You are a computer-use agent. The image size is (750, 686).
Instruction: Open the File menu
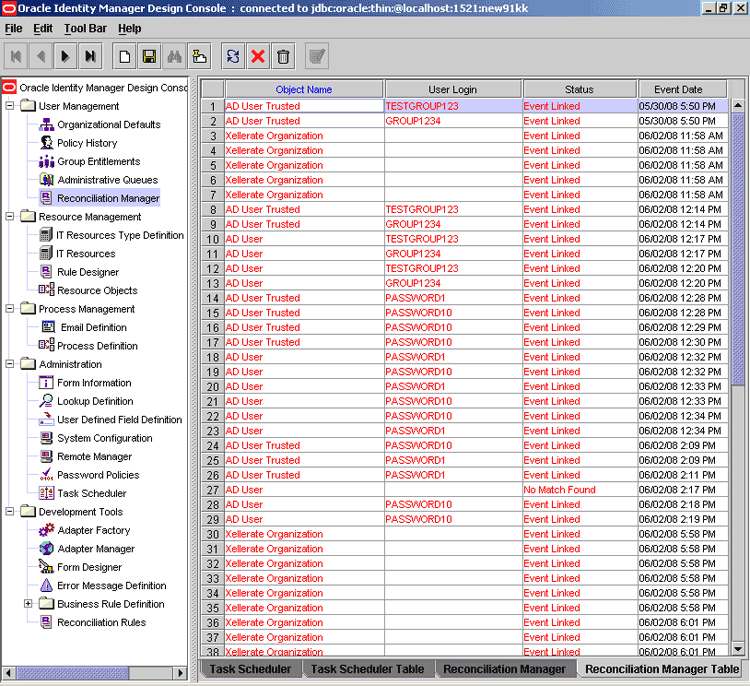(x=13, y=29)
